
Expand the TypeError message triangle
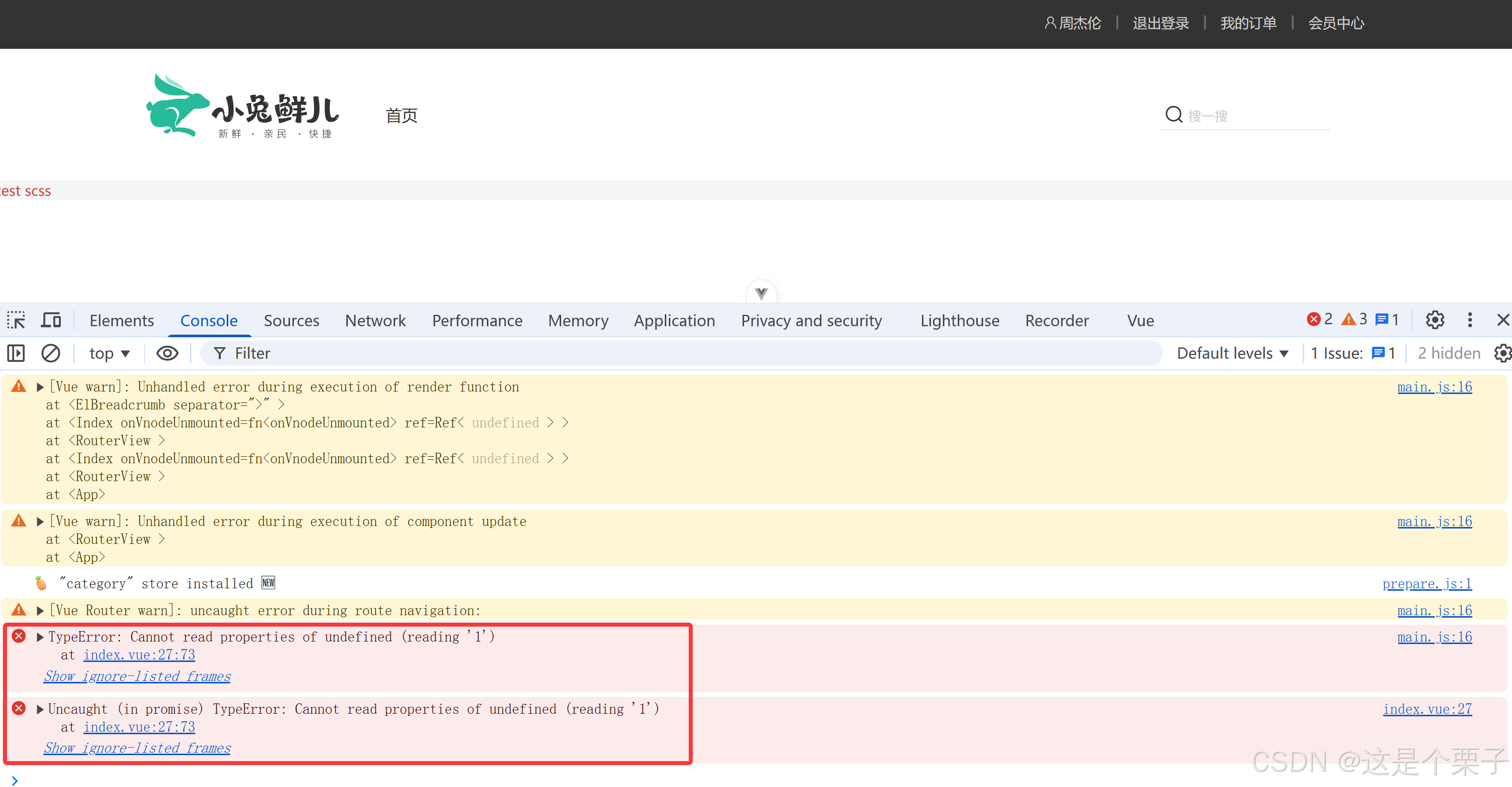point(40,638)
